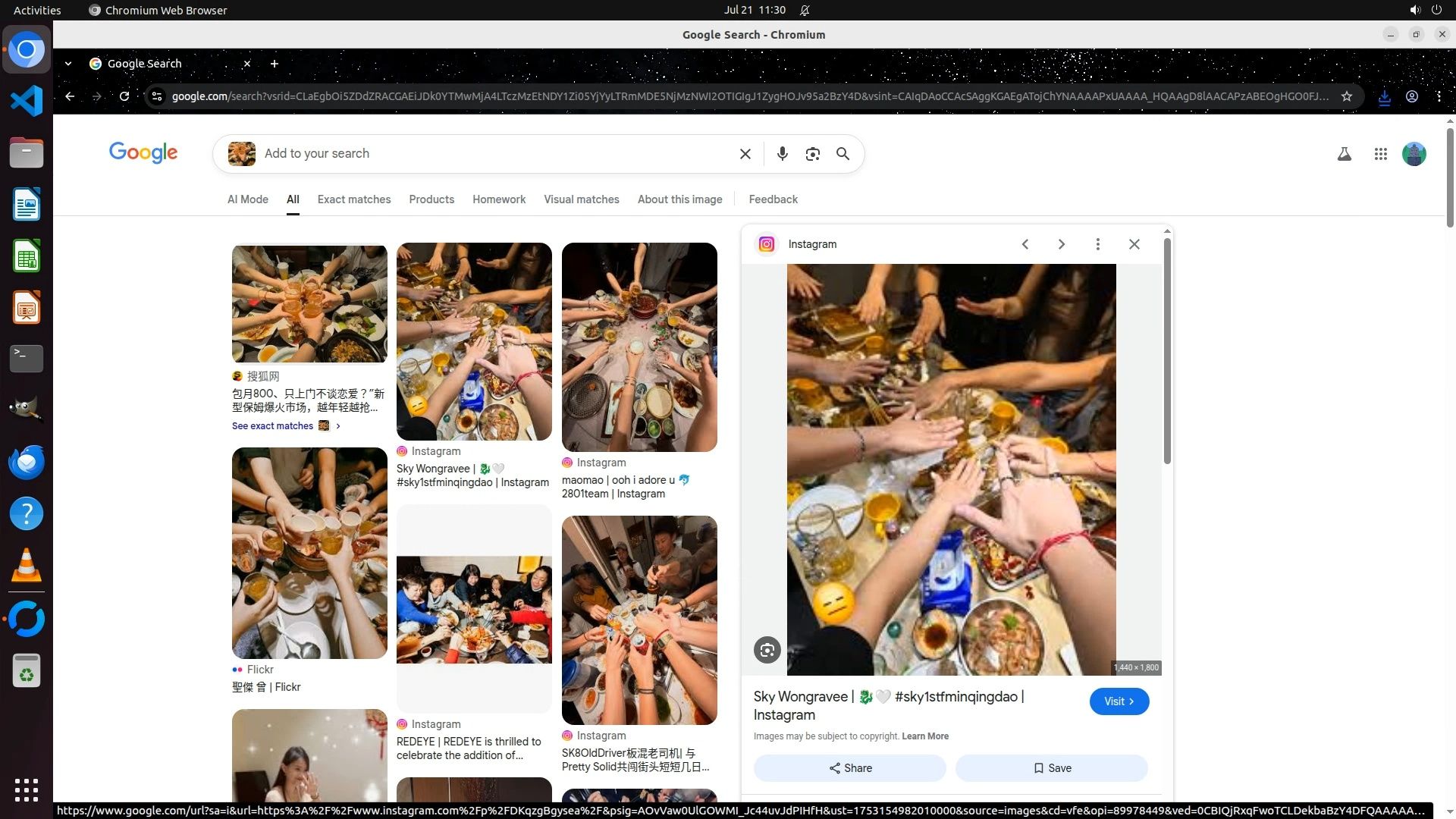Open three-dot options in Instagram preview
Image resolution: width=1456 pixels, height=819 pixels.
1097,244
